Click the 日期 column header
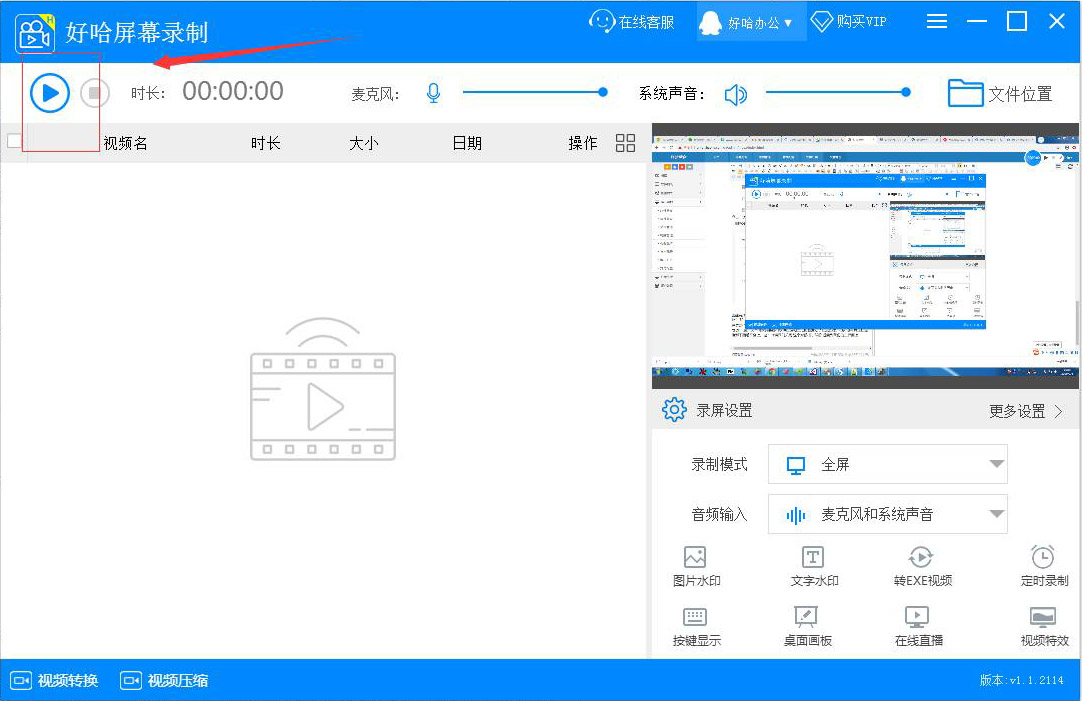 tap(467, 143)
